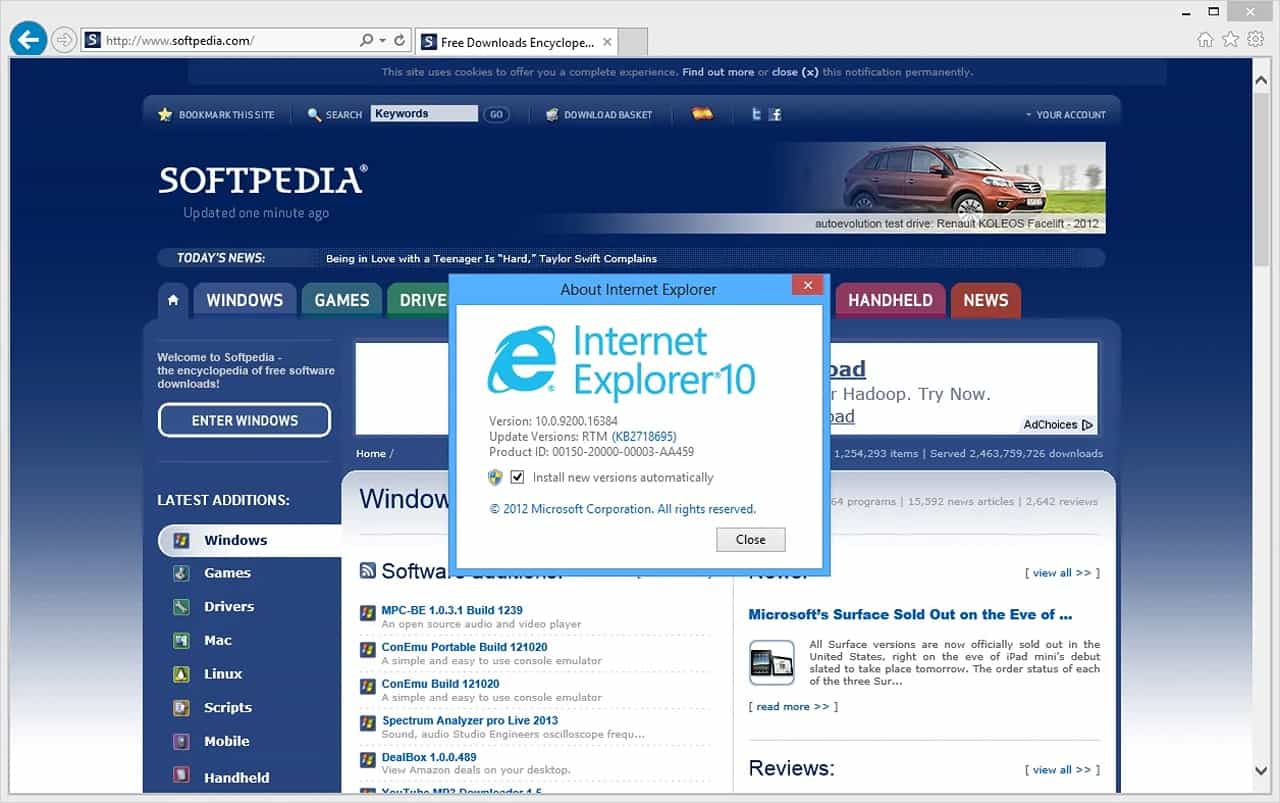Screen dimensions: 1280x803
Task: Select Linux in Latest Additions list
Action: [223, 674]
